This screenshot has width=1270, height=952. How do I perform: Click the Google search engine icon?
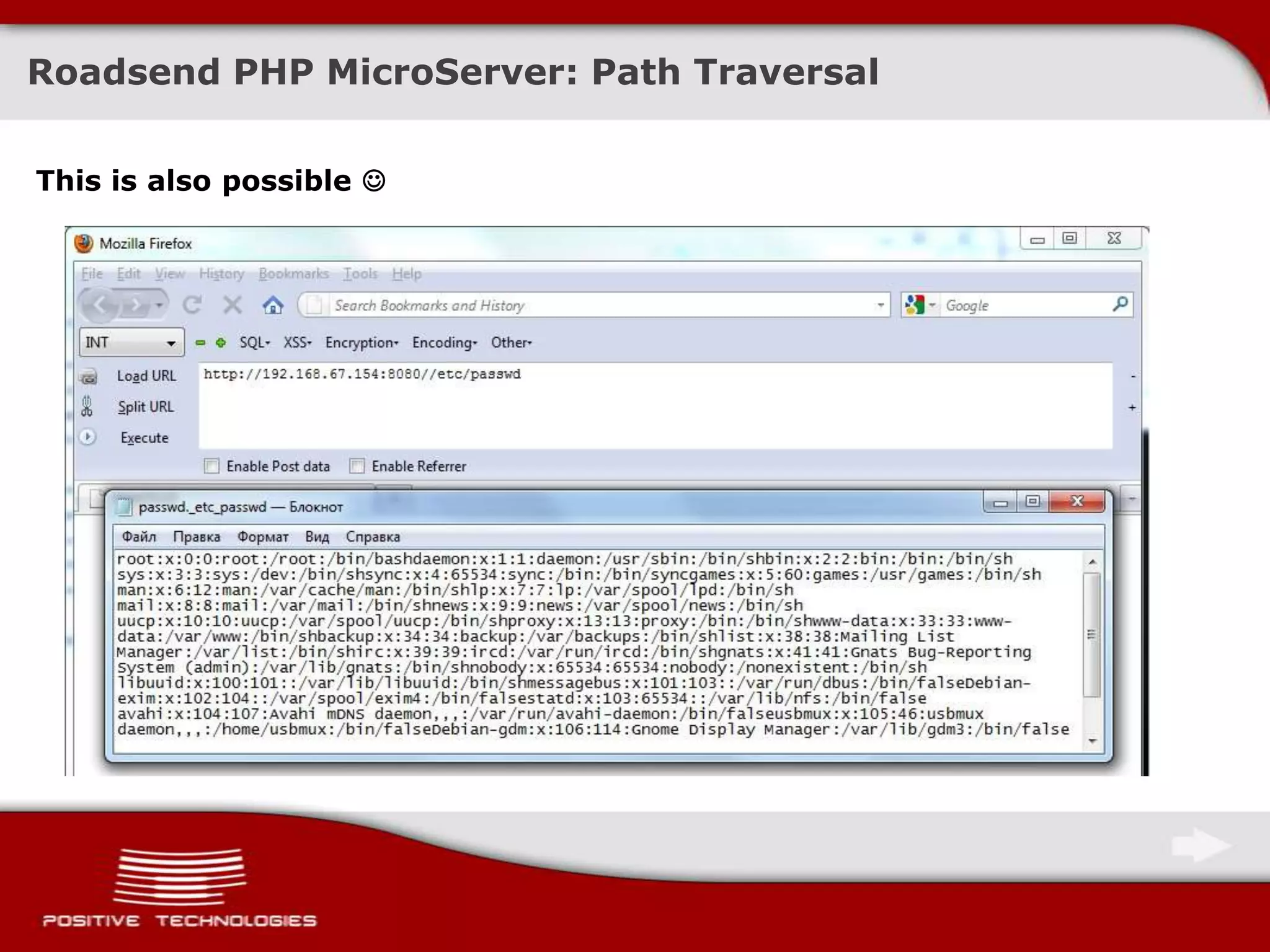click(915, 305)
